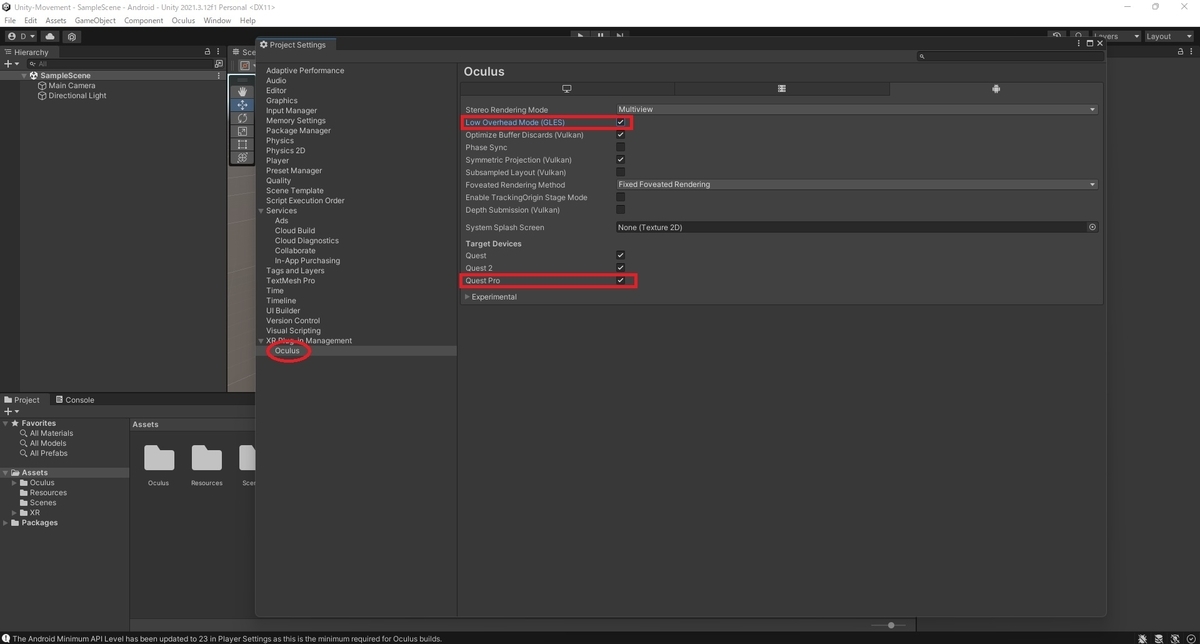
Task: Switch to Dedicated Server platform tab in Oculus settings
Action: coord(782,89)
